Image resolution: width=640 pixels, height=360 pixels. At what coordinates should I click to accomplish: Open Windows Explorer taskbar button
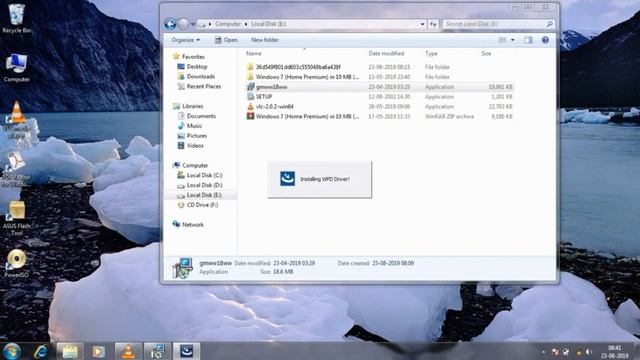point(70,351)
